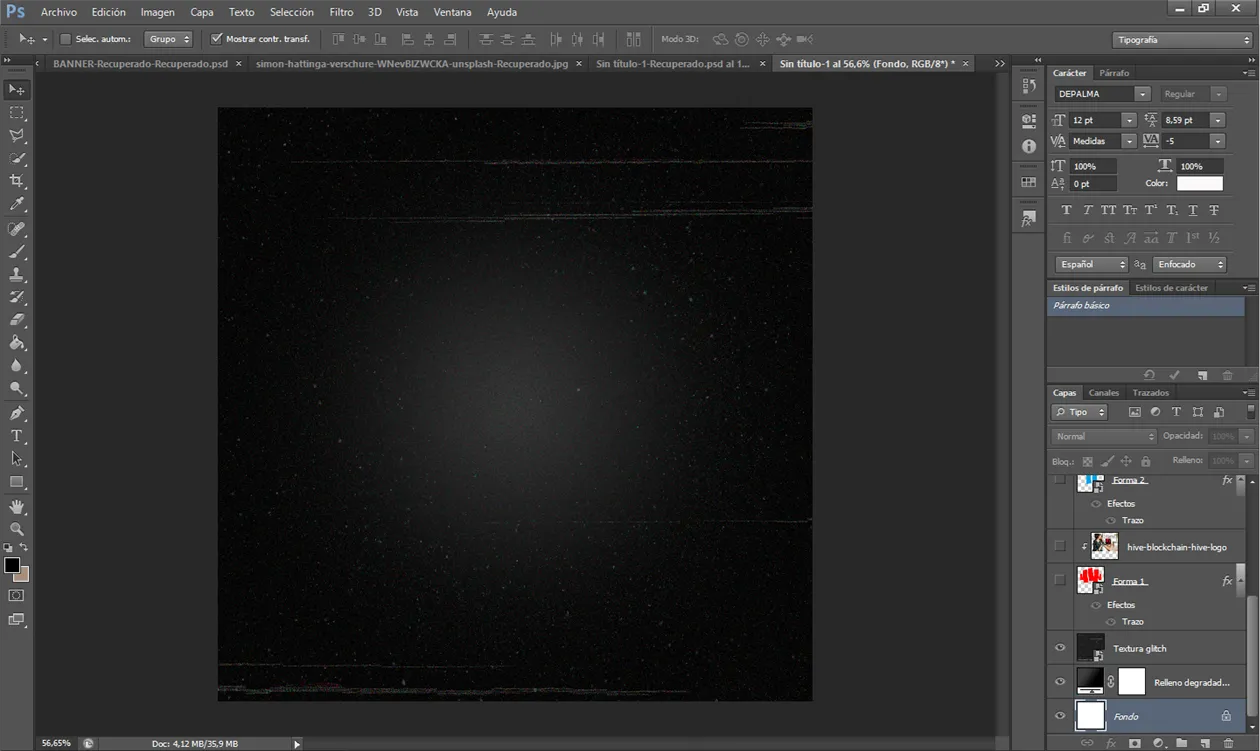This screenshot has height=751, width=1260.
Task: Show the Forma 1 layer
Action: [1060, 580]
